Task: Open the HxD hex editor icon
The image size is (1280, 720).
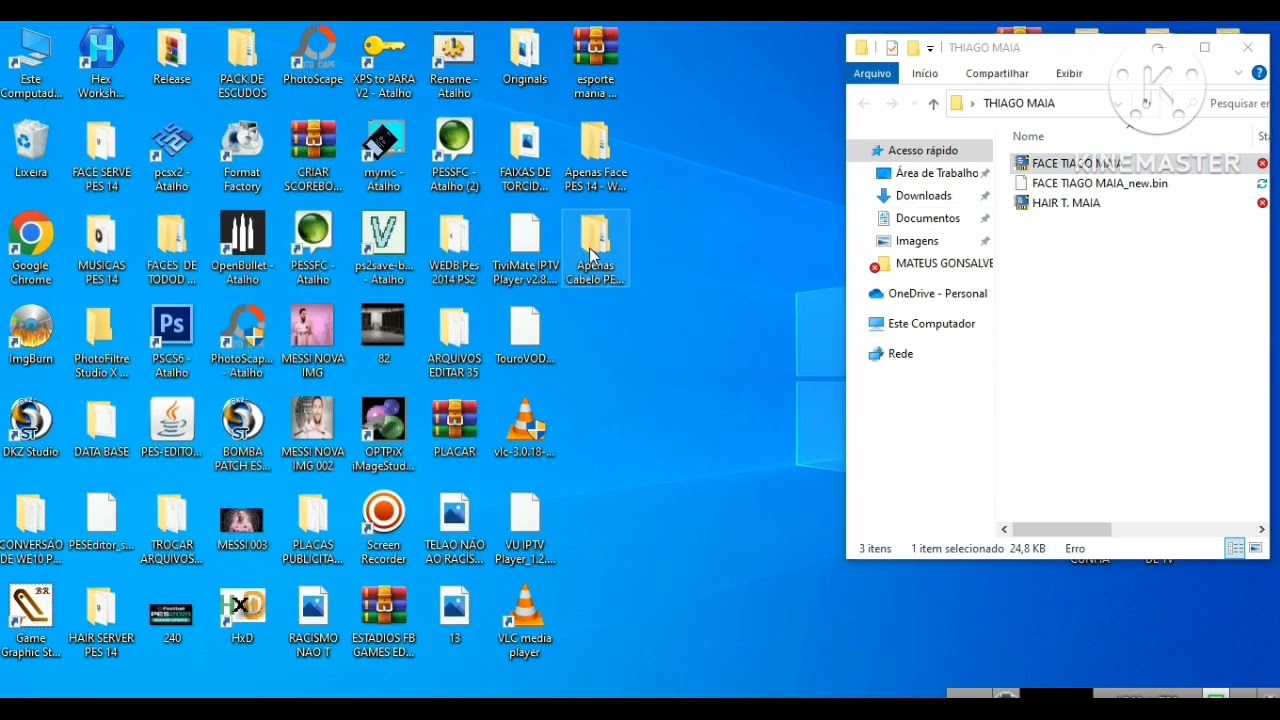Action: [x=242, y=614]
